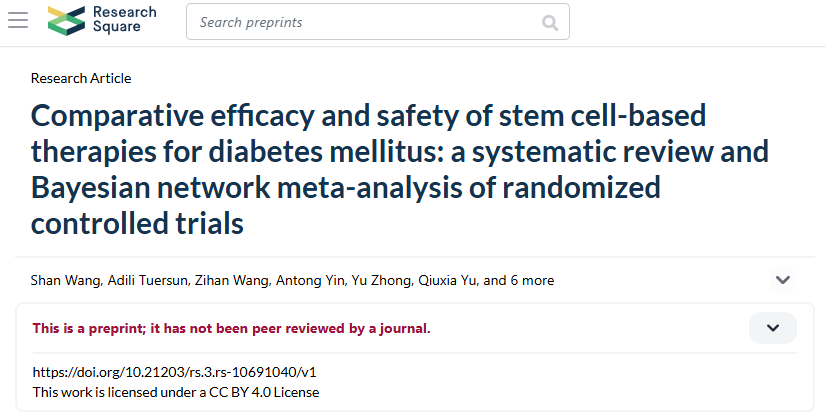Select author Qiuxia Yu
The width and height of the screenshot is (825, 420).
(447, 280)
